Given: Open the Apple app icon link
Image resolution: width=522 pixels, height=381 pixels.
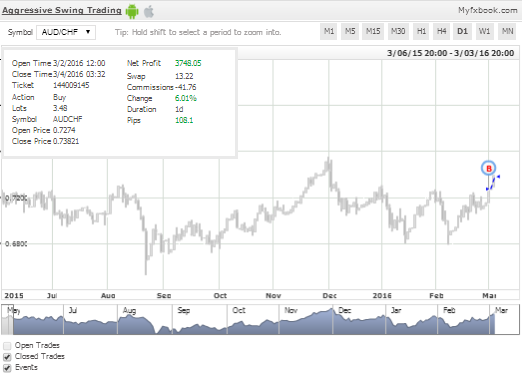Looking at the screenshot, I should click(149, 11).
